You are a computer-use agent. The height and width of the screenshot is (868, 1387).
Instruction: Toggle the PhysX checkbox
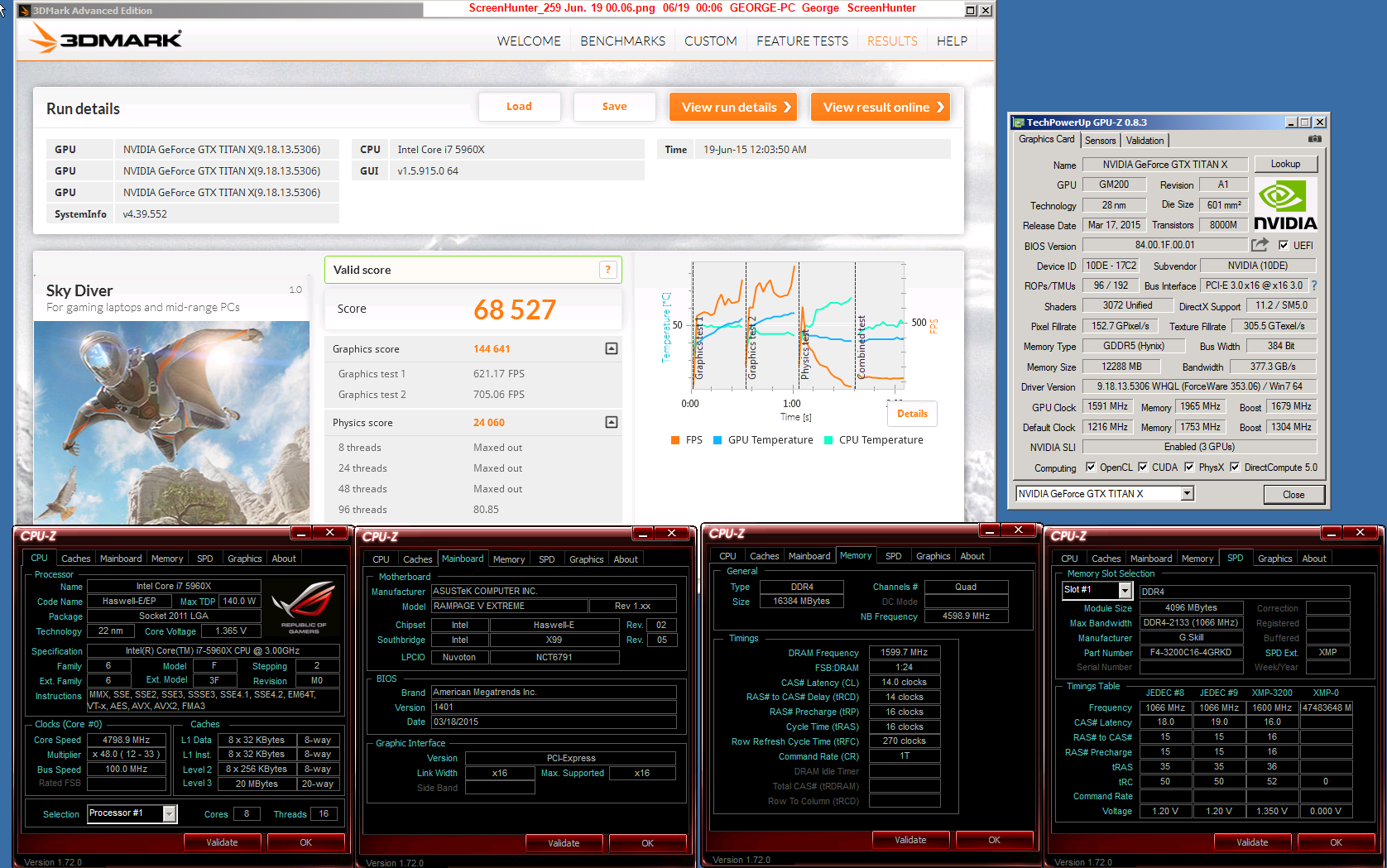[1189, 467]
